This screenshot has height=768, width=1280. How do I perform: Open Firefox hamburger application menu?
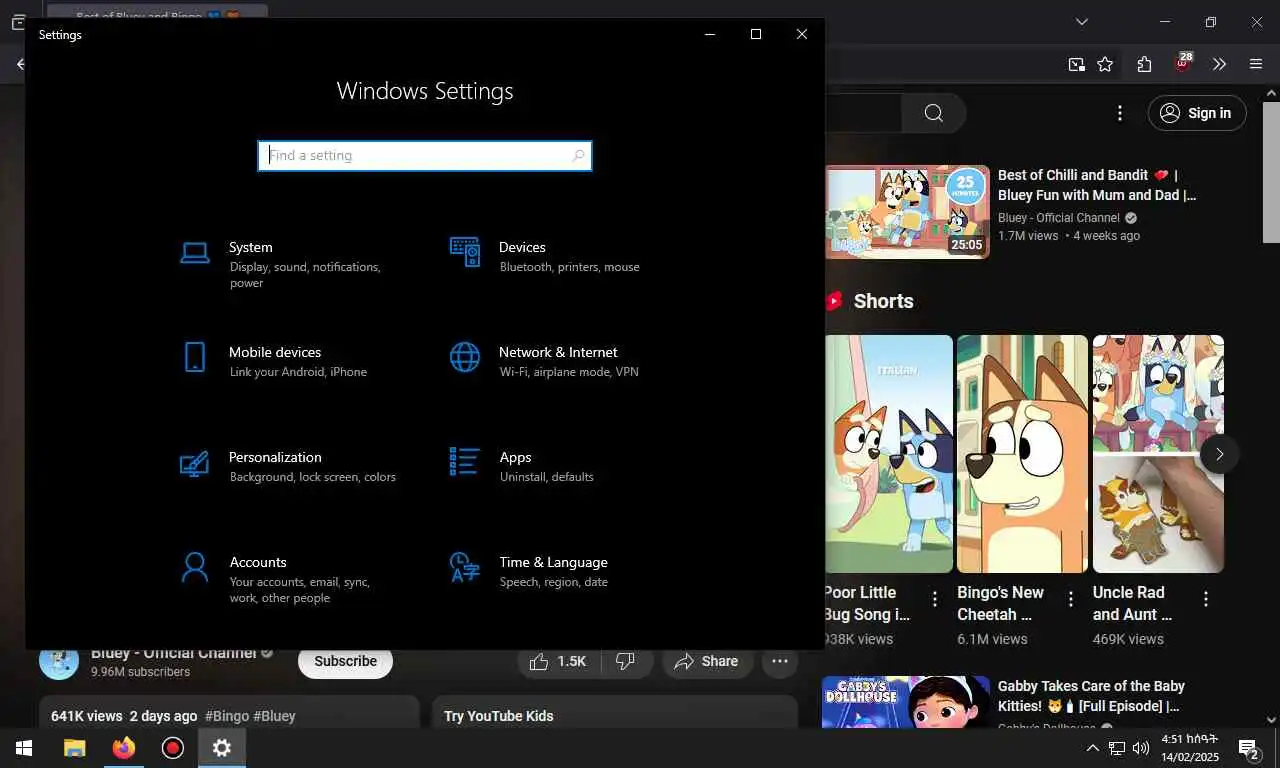click(1256, 64)
